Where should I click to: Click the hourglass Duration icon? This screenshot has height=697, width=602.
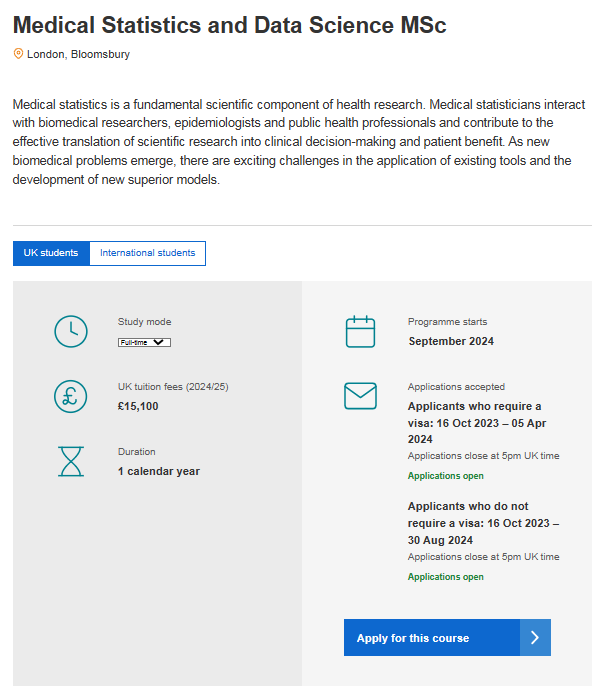(71, 461)
